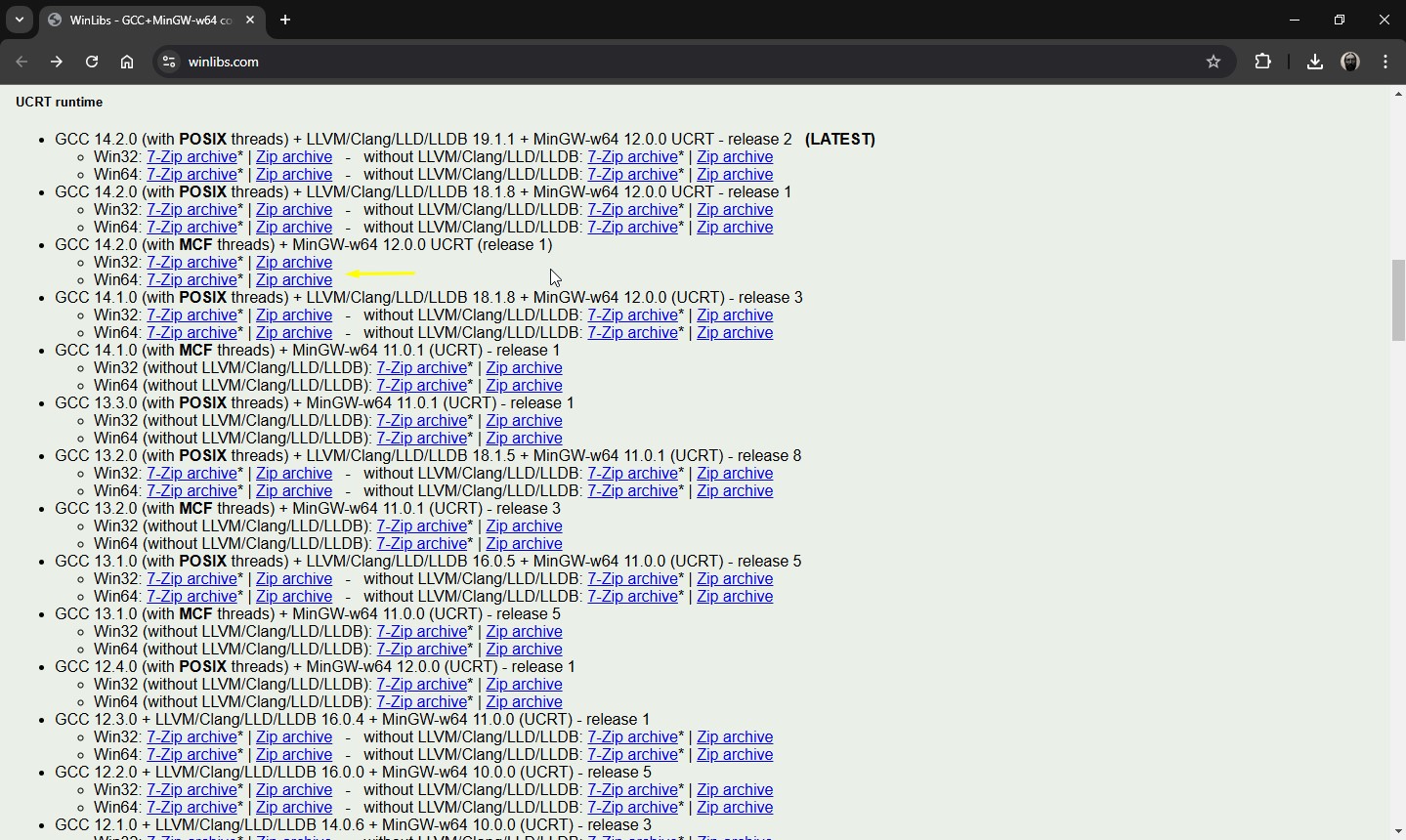Close the WinLibs browser tab

click(251, 20)
